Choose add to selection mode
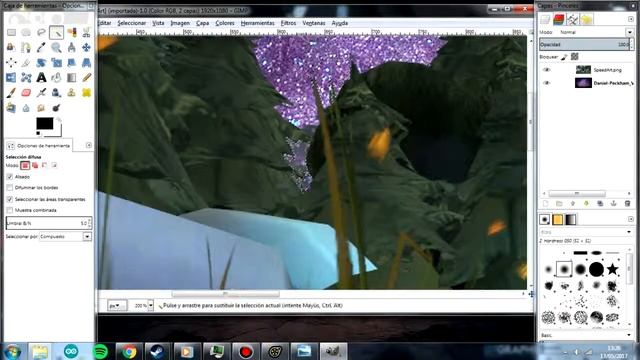The width and height of the screenshot is (640, 360). [35, 165]
